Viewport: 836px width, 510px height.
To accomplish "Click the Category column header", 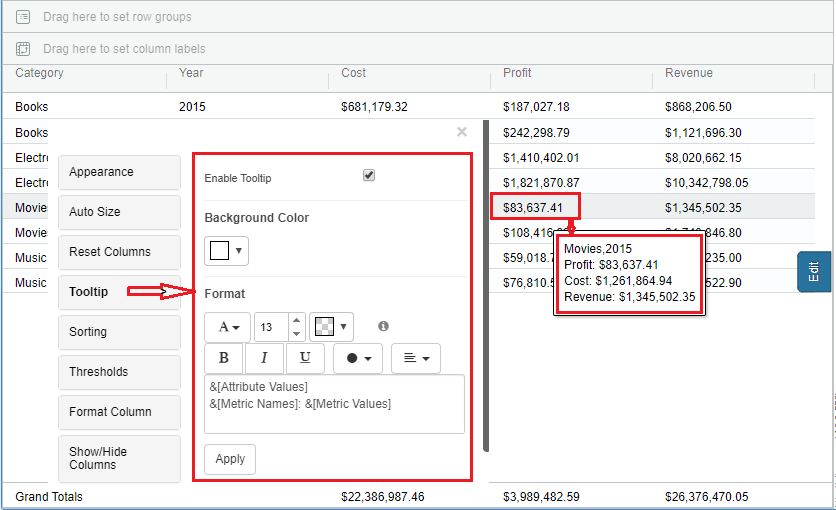I will pyautogui.click(x=39, y=73).
